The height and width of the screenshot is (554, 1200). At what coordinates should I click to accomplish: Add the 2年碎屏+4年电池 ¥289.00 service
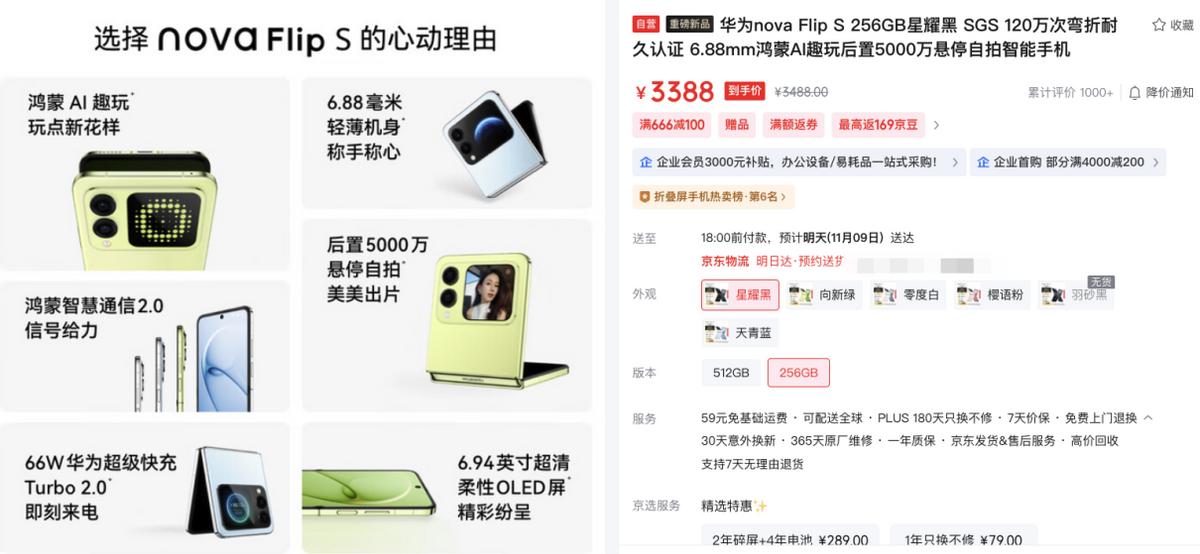pos(790,539)
